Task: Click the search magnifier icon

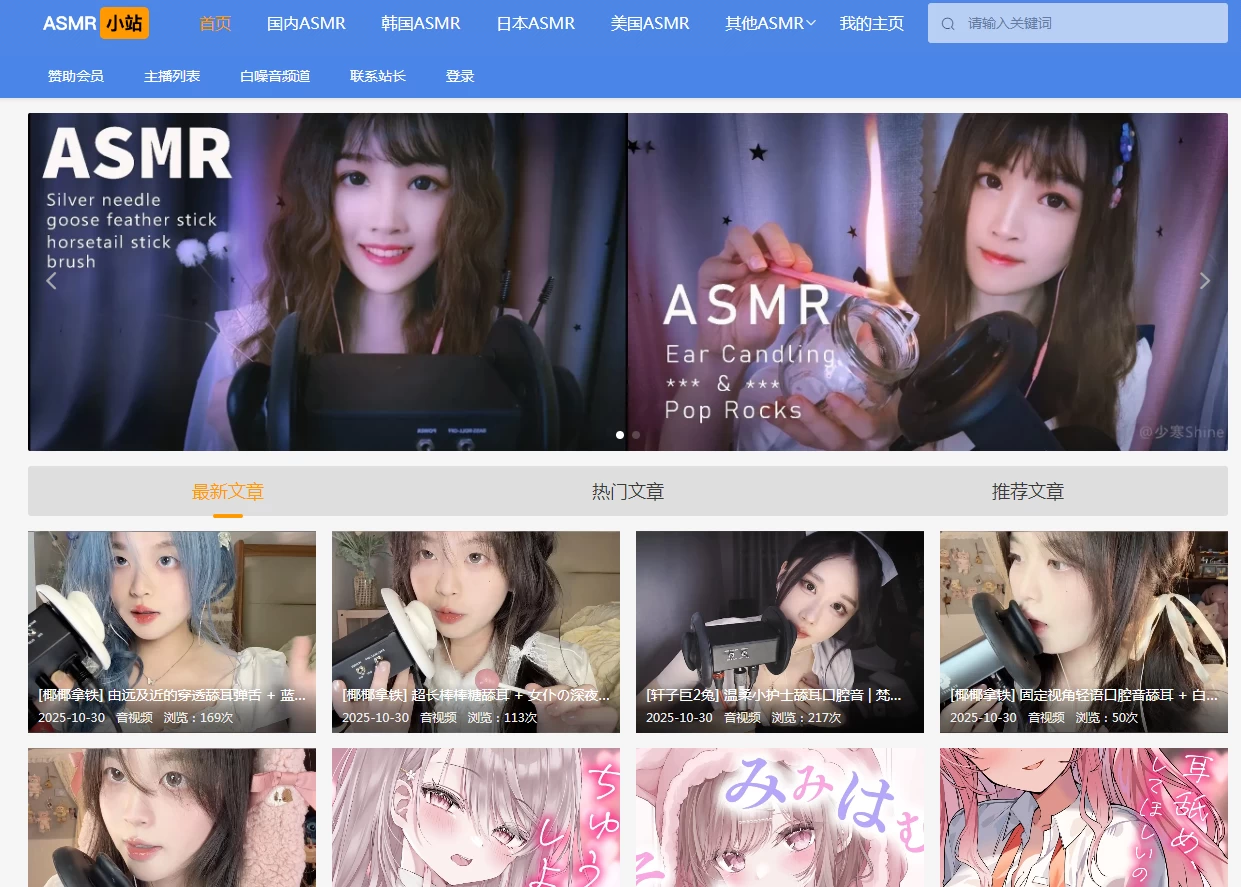Action: click(x=948, y=23)
